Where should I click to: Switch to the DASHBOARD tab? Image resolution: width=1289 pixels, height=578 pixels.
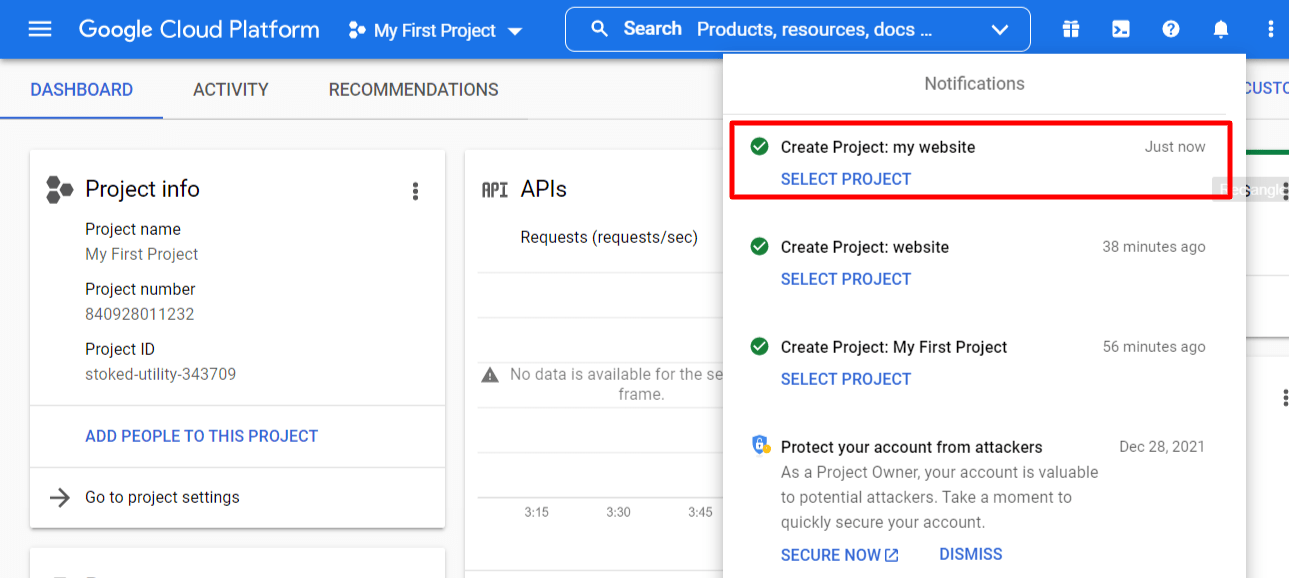(x=82, y=89)
